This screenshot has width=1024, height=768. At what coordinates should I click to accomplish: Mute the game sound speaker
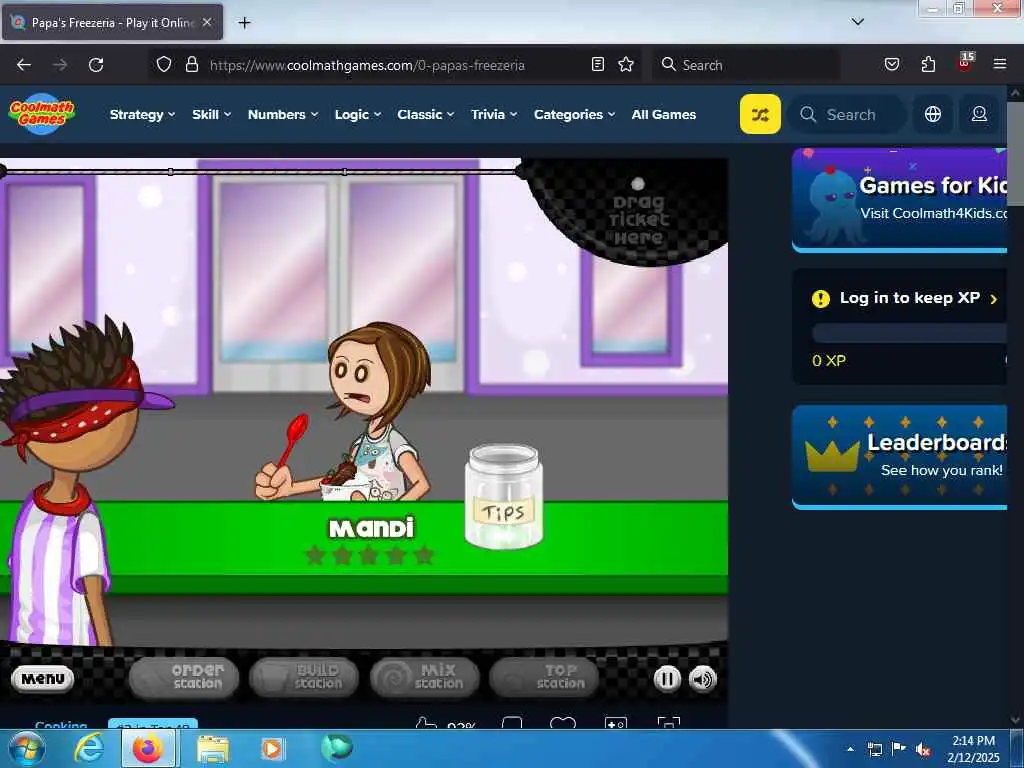703,679
